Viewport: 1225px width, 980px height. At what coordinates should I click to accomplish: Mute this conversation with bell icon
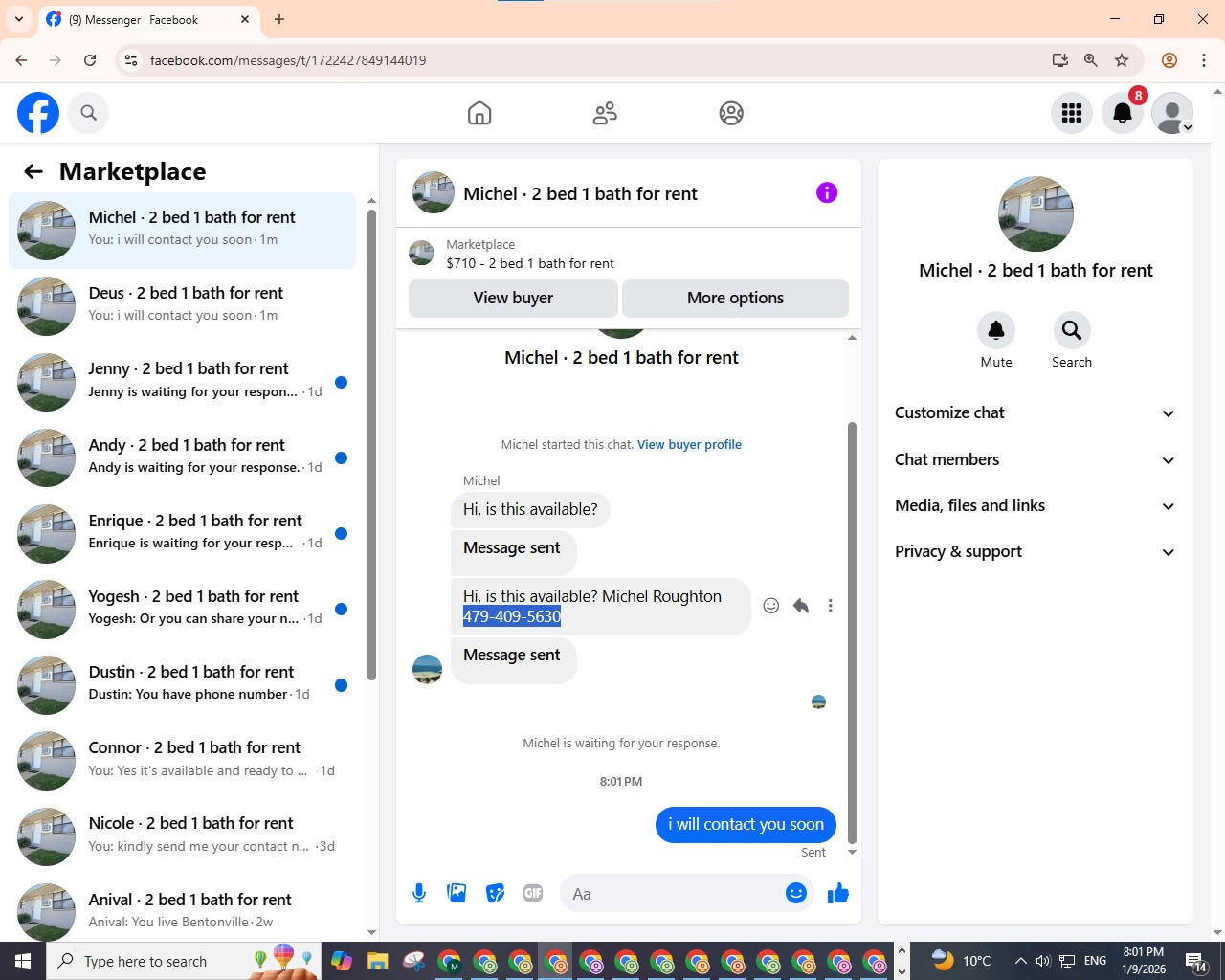(996, 330)
